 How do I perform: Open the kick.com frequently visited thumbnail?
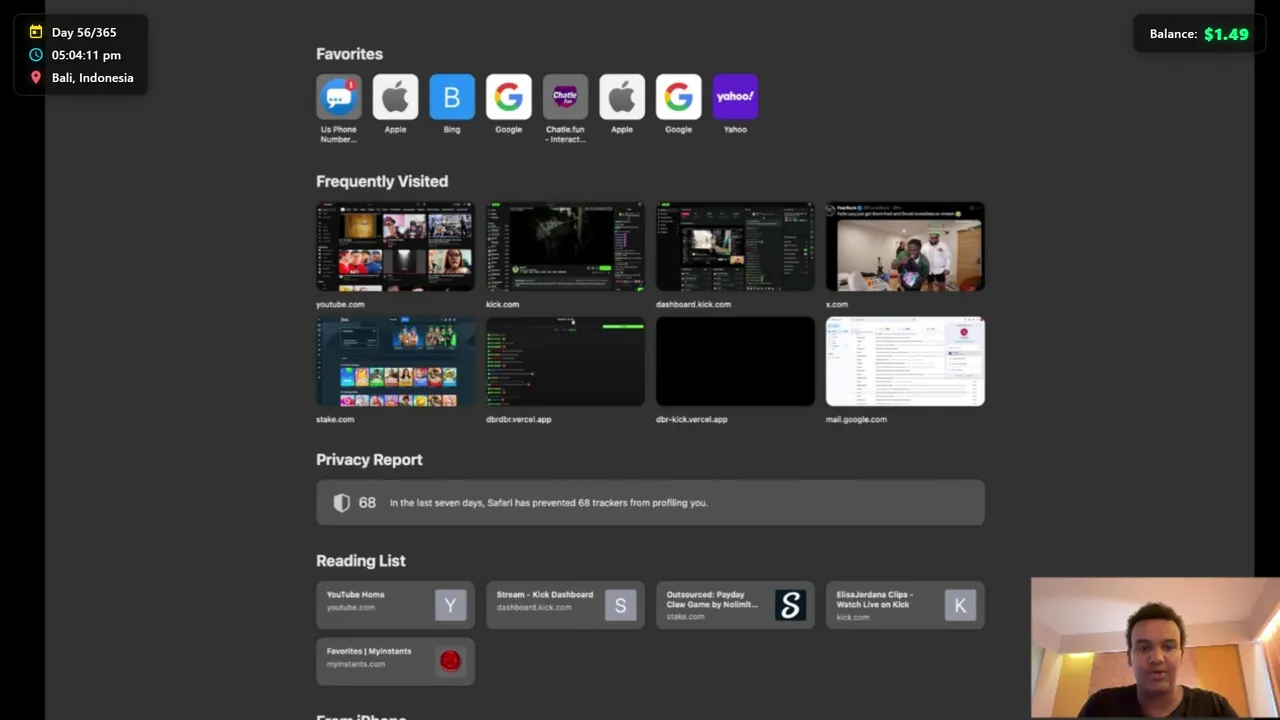click(x=565, y=247)
